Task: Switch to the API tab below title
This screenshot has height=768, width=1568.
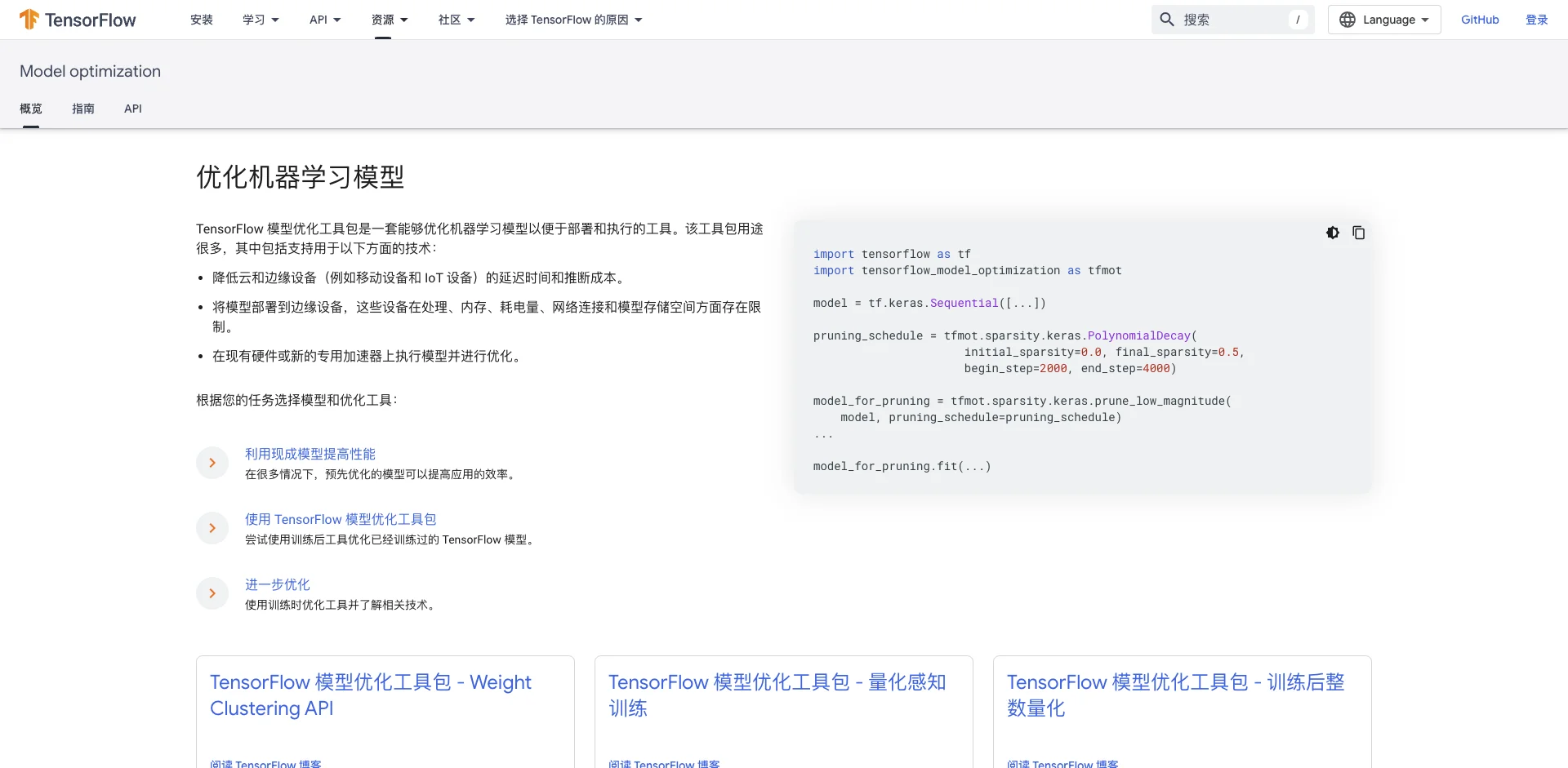Action: coord(133,109)
